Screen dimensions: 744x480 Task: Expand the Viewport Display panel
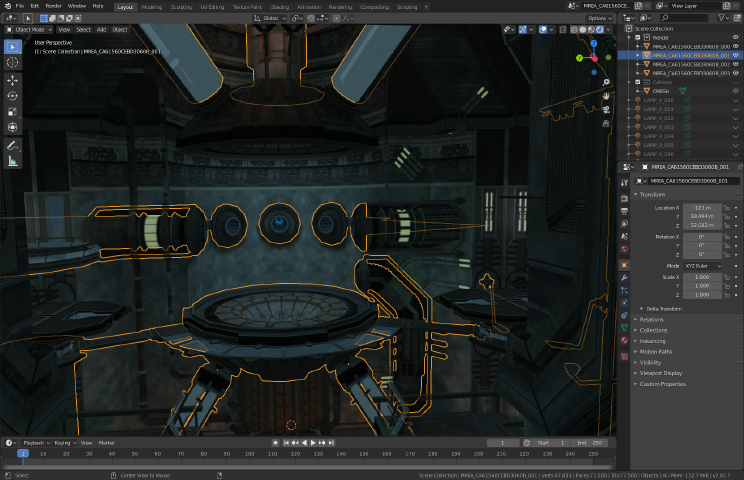coord(661,373)
